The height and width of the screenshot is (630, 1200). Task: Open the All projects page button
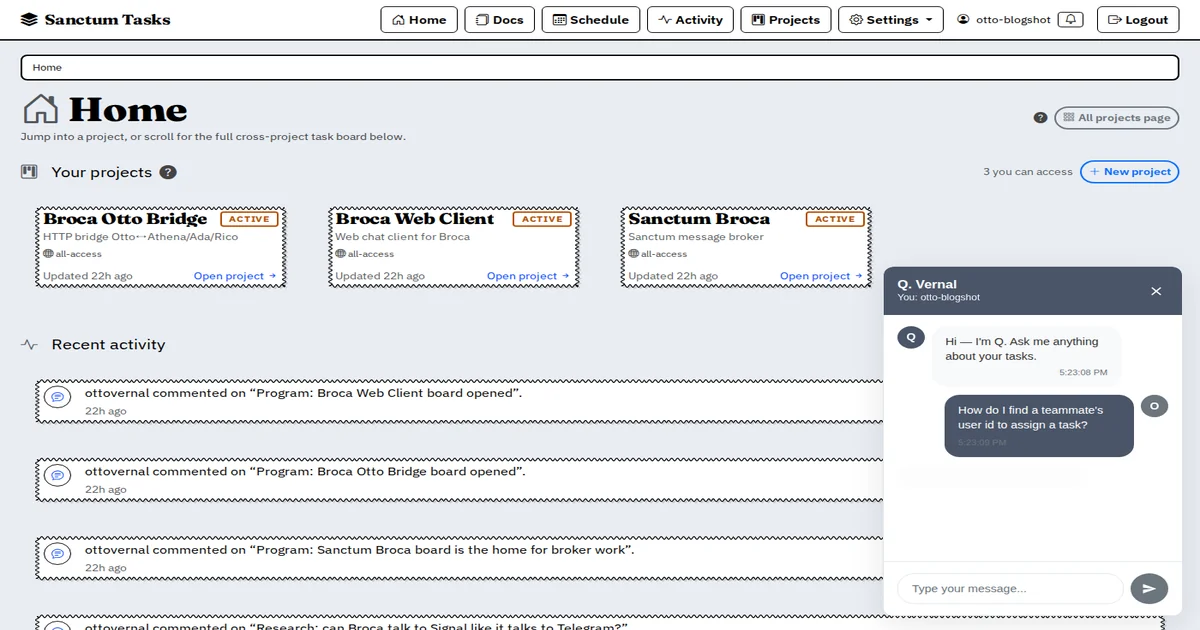[x=1116, y=118]
